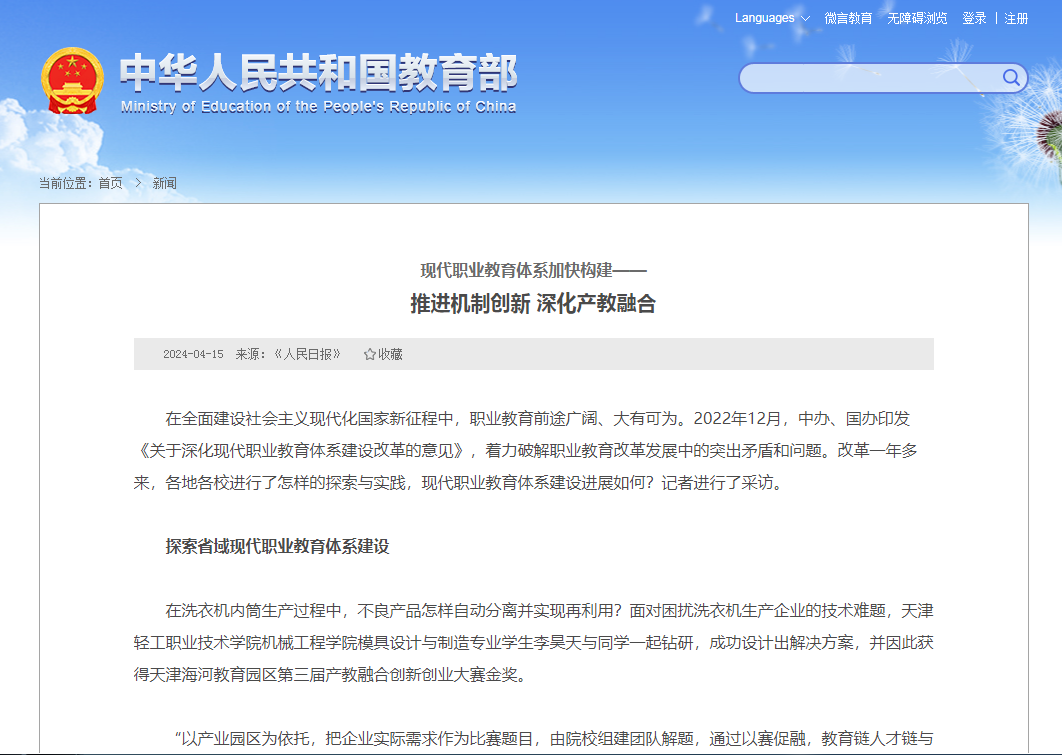Click the 注册 register link
The image size is (1062, 755).
click(1016, 18)
